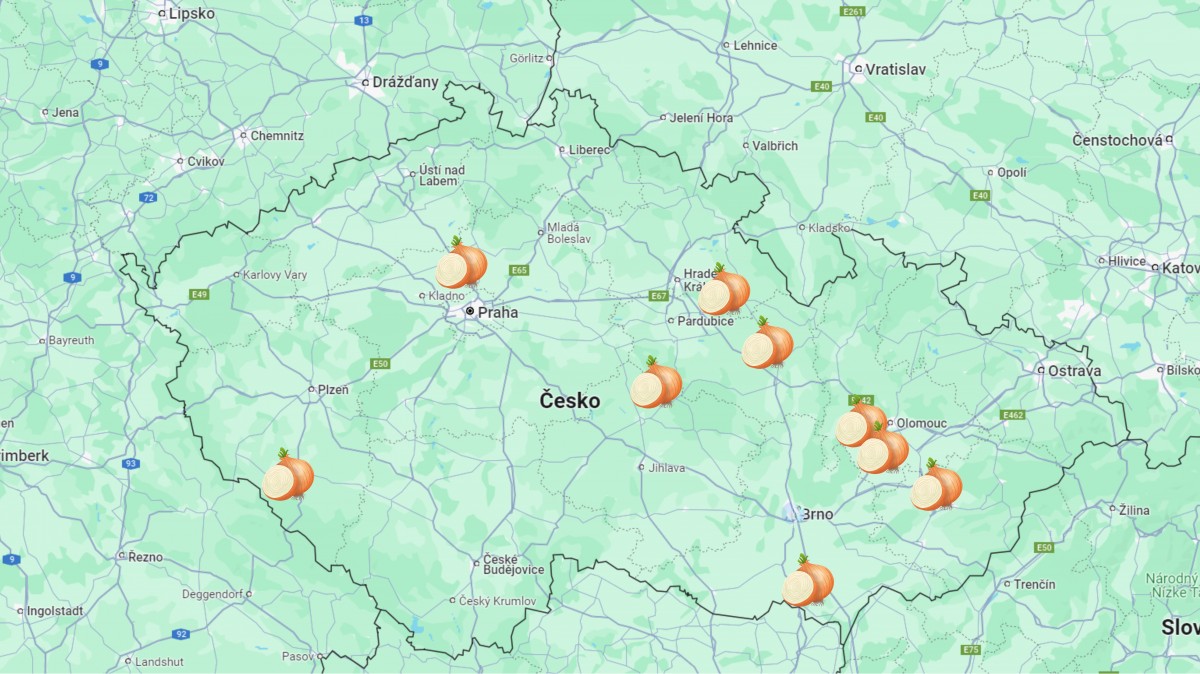Open the onion marker southeast of Pardubice
This screenshot has width=1200, height=674.
tap(767, 343)
